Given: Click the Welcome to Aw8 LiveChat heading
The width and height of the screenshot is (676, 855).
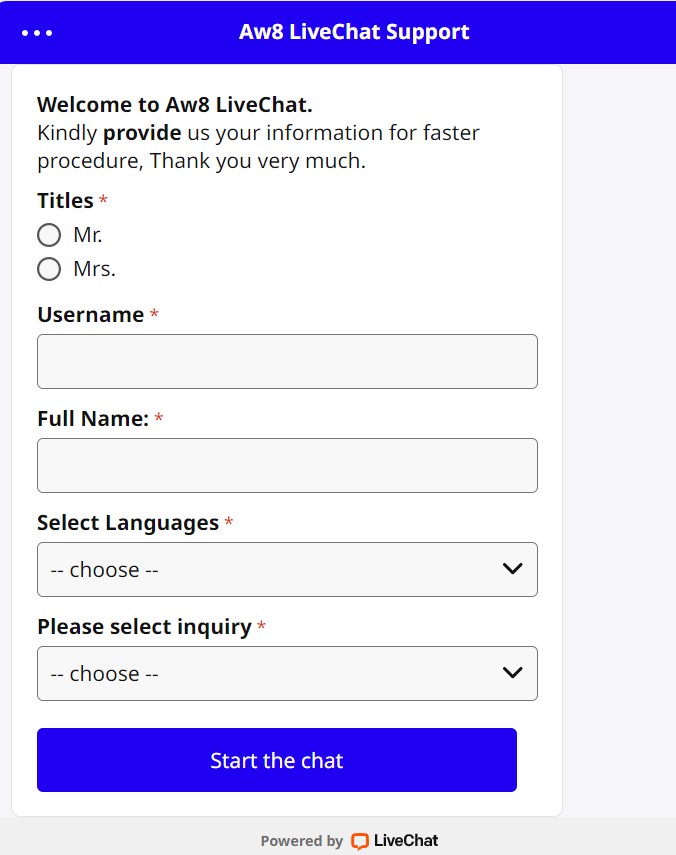Looking at the screenshot, I should pyautogui.click(x=175, y=105).
